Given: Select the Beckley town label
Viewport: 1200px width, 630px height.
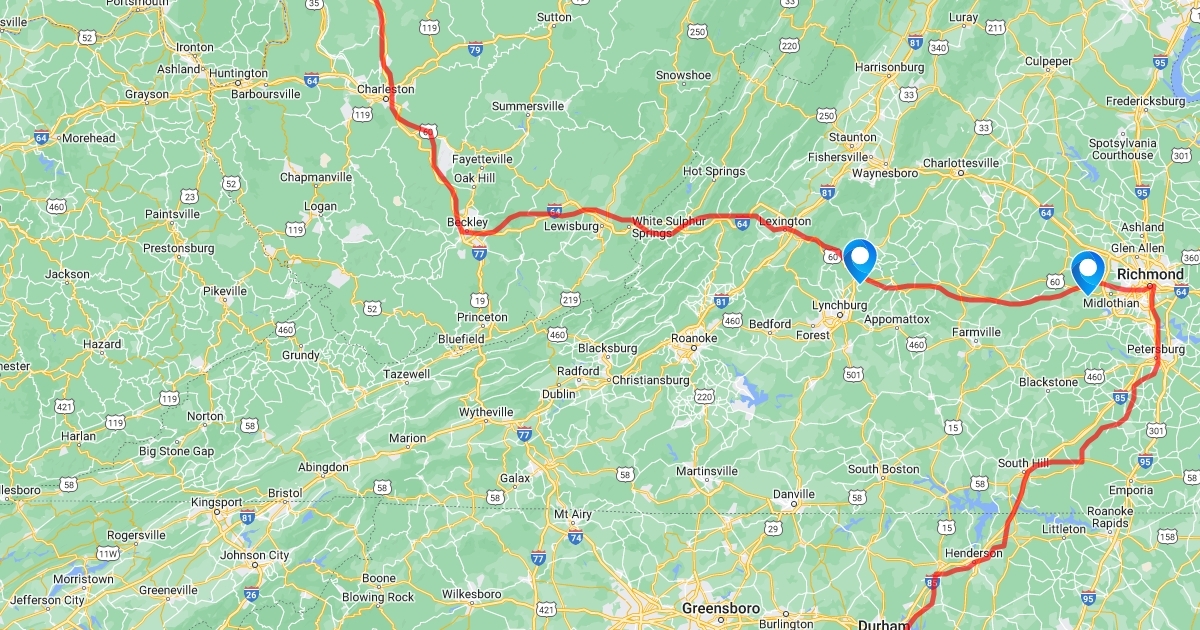Looking at the screenshot, I should 467,222.
